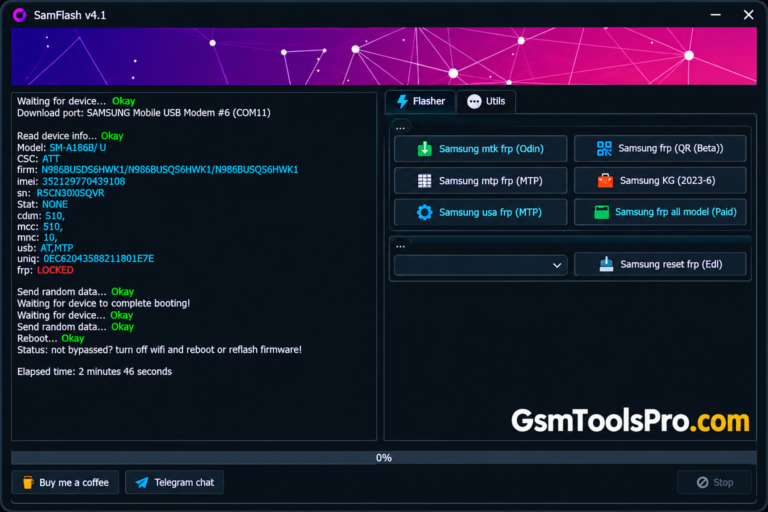Click the chat bubble icon on Utils tab
The image size is (768, 512).
[x=474, y=101]
